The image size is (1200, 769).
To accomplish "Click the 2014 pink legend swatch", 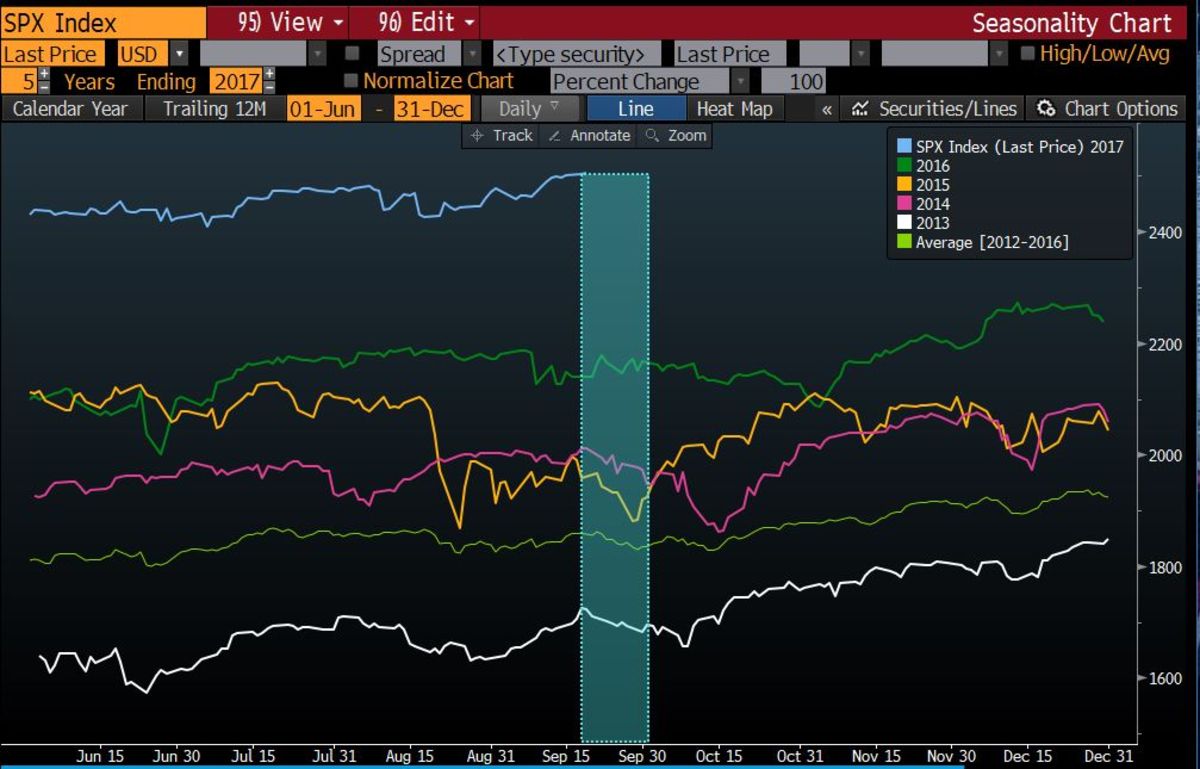I will coord(904,204).
